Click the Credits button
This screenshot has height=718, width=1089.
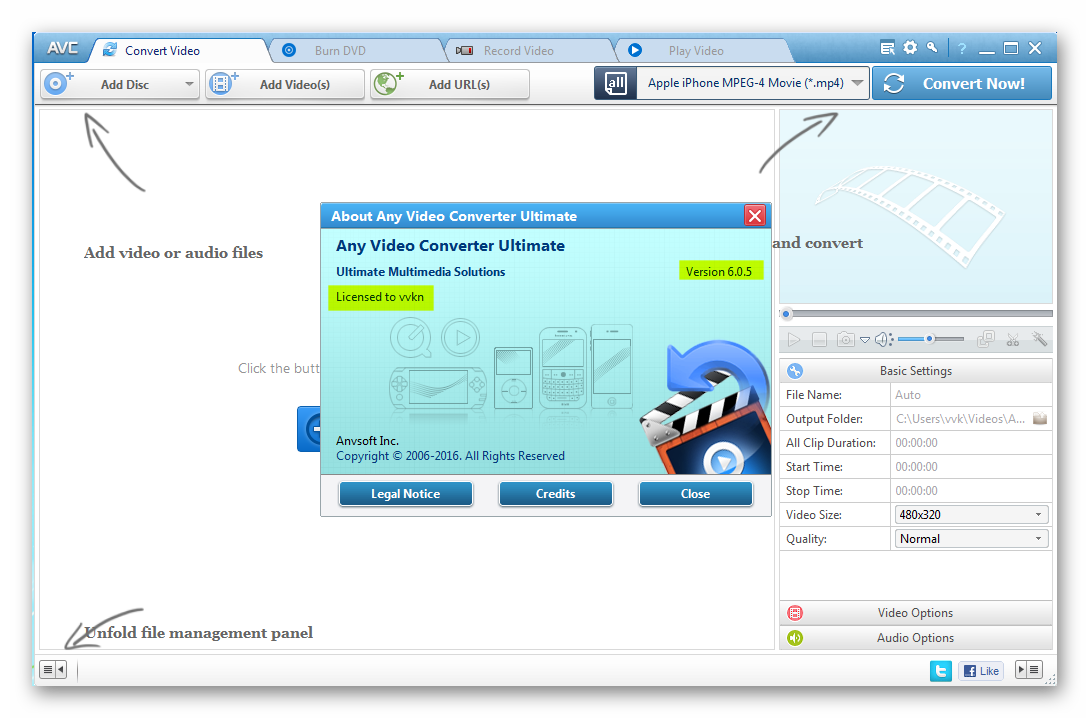(556, 494)
